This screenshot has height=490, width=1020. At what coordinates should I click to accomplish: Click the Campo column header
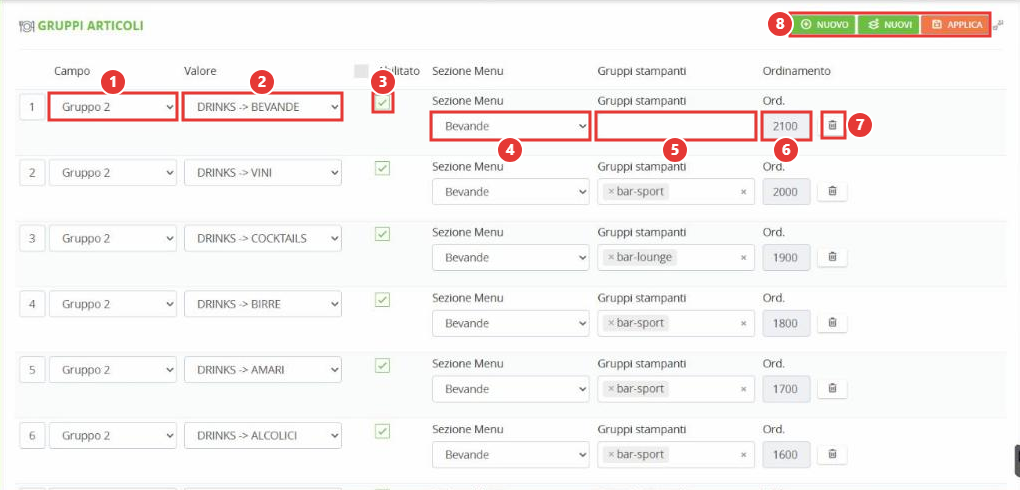click(x=72, y=71)
